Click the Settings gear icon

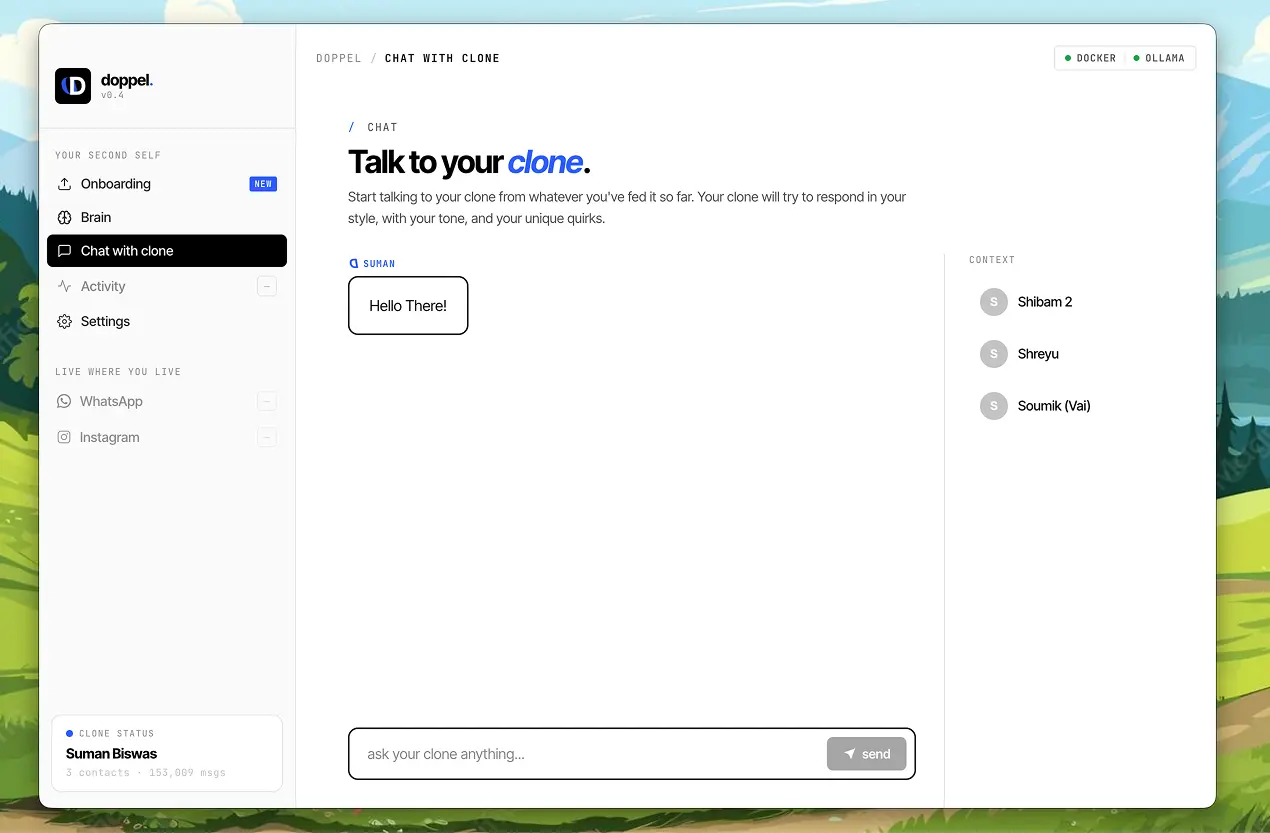pyautogui.click(x=64, y=321)
